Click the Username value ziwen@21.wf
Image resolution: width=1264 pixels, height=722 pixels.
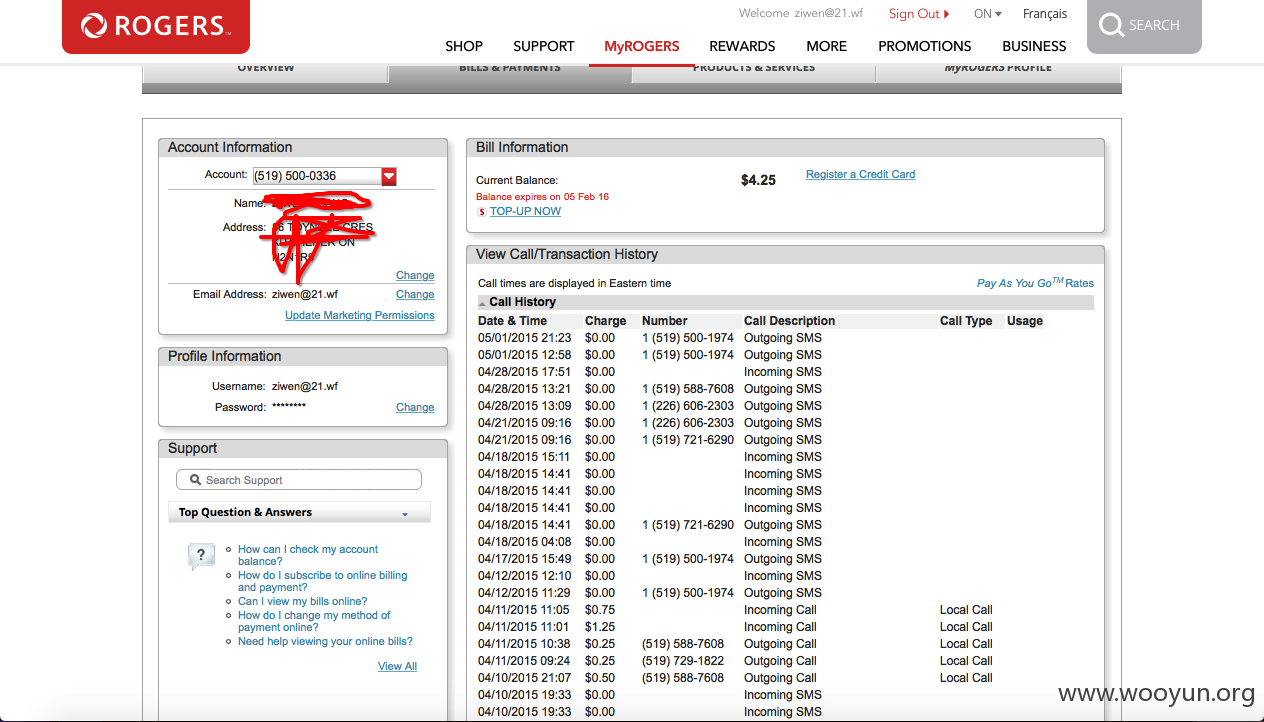pos(305,387)
